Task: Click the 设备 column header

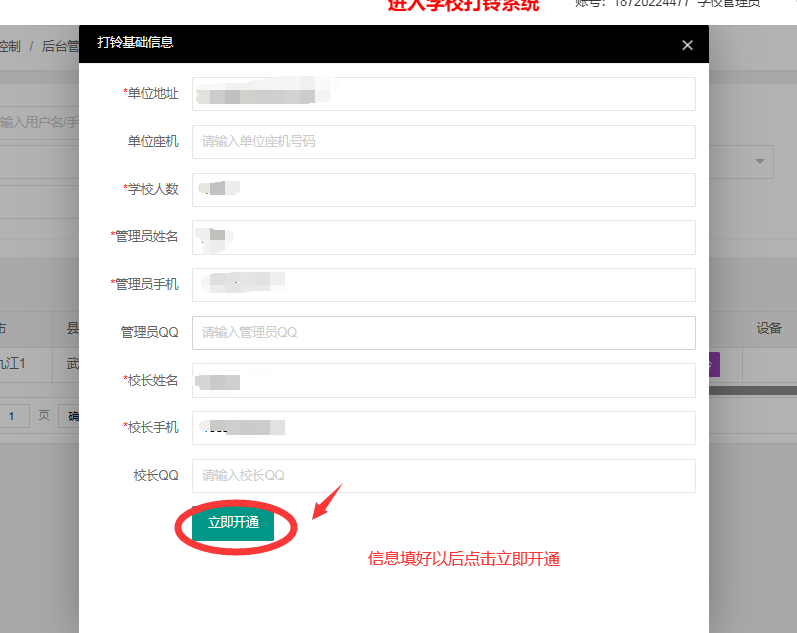Action: point(769,328)
